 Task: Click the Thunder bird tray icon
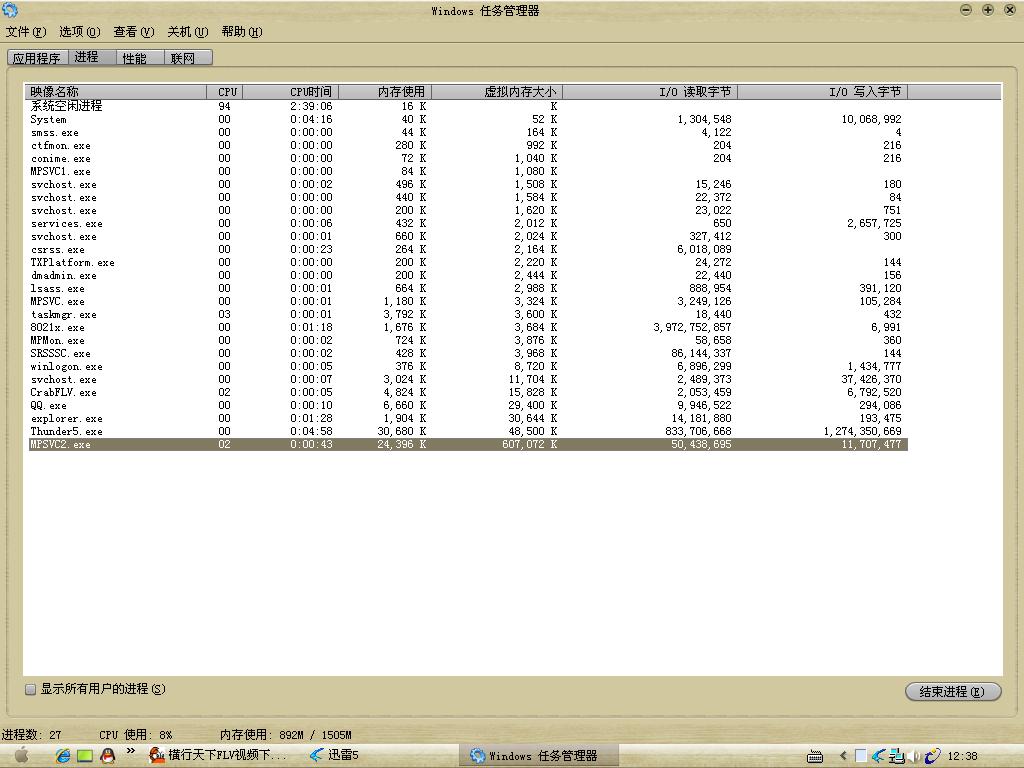(878, 756)
